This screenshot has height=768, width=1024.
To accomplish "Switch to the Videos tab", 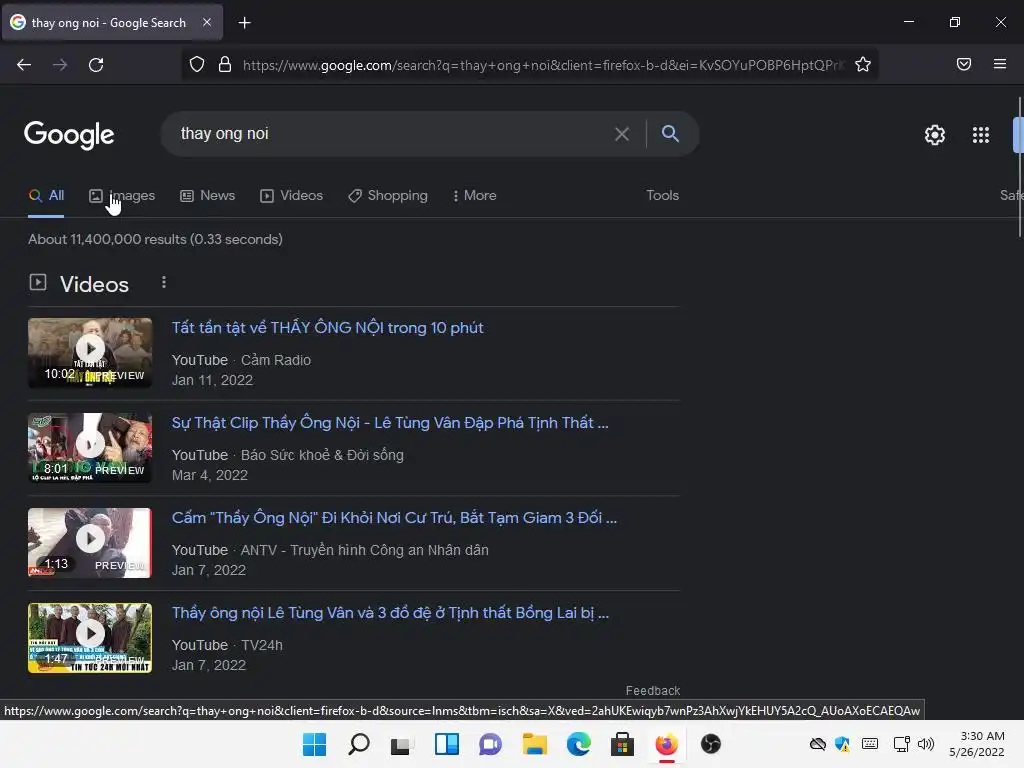I will point(291,195).
